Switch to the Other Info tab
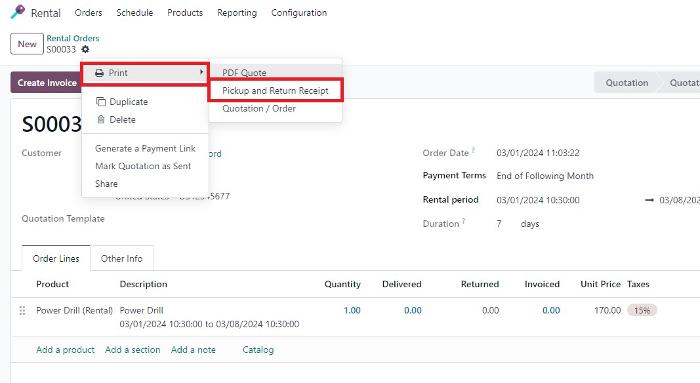 [x=121, y=258]
